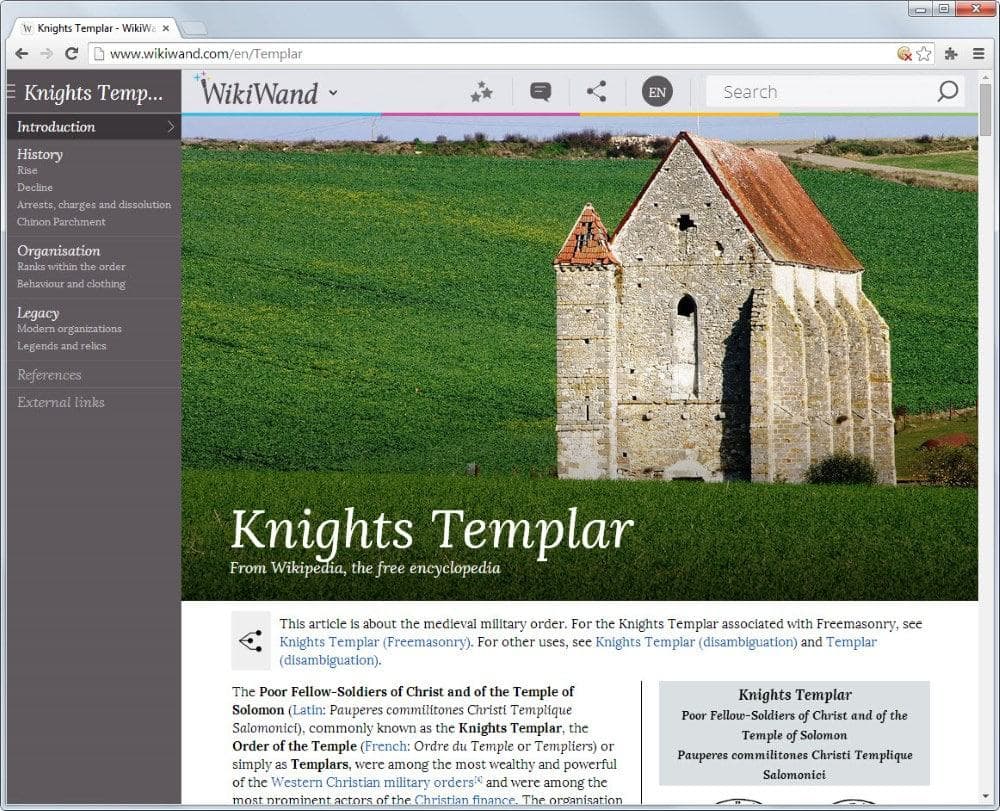1000x811 pixels.
Task: Jump to the References section
Action: [49, 375]
